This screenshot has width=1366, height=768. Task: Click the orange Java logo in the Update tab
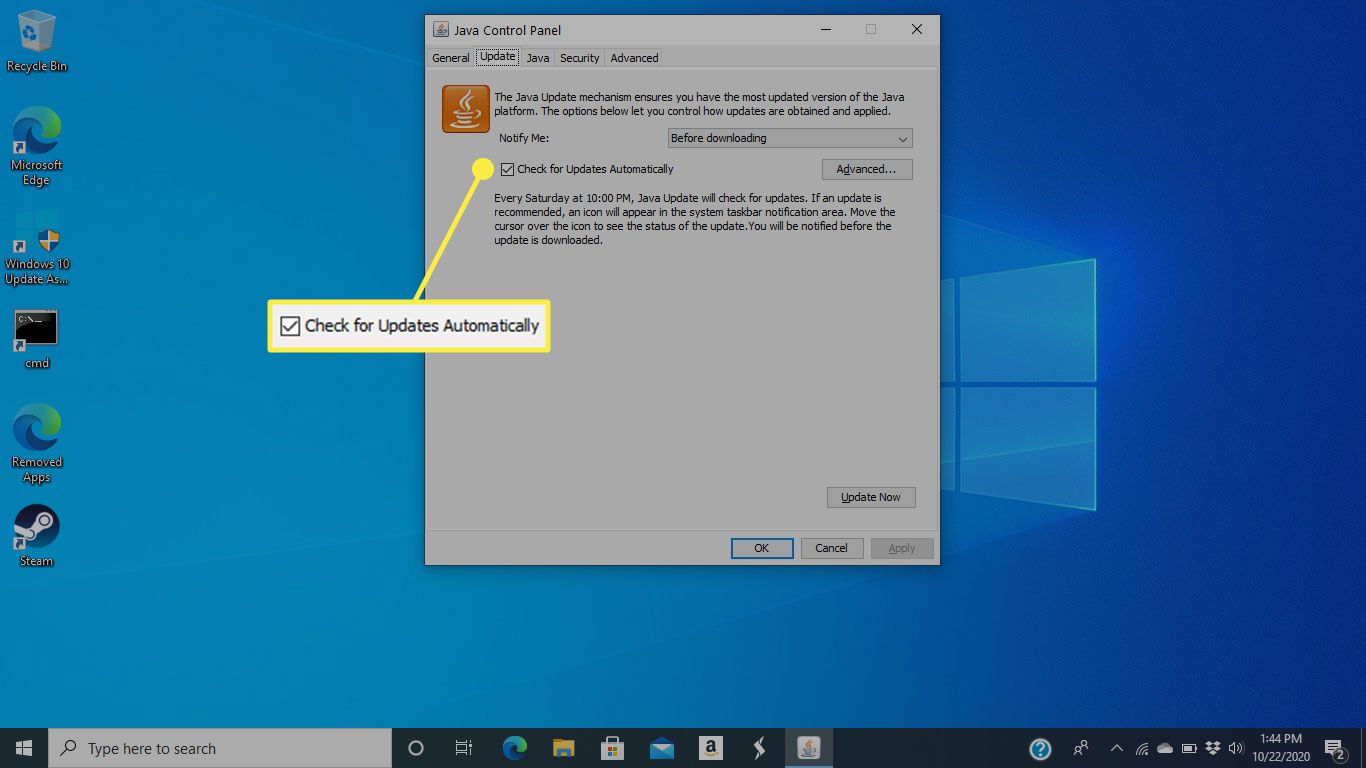click(465, 109)
